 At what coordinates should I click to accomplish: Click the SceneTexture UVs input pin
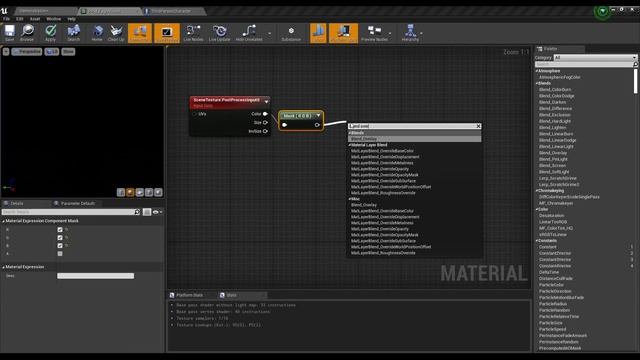(x=194, y=114)
